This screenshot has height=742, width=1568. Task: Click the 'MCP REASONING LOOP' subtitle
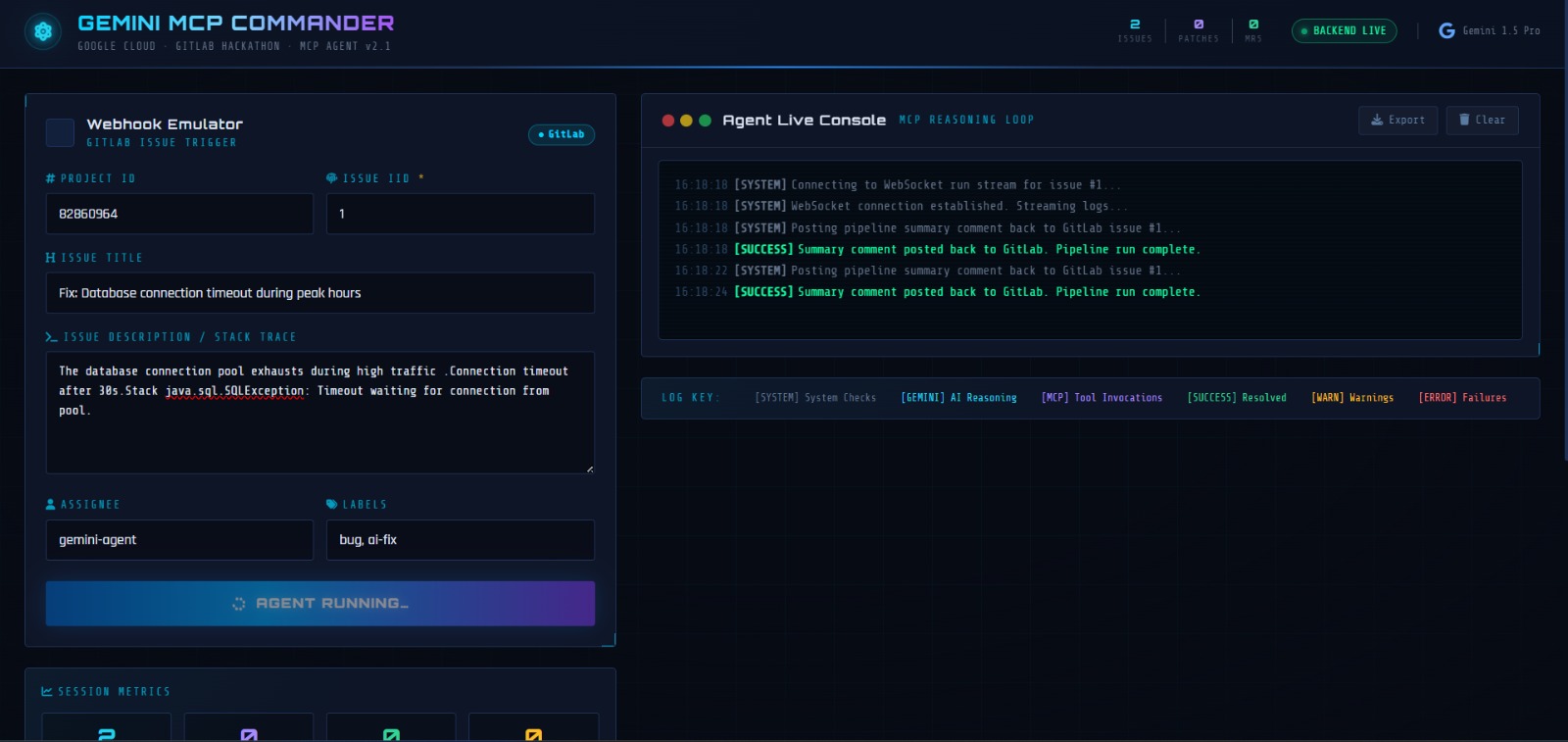[x=966, y=121]
